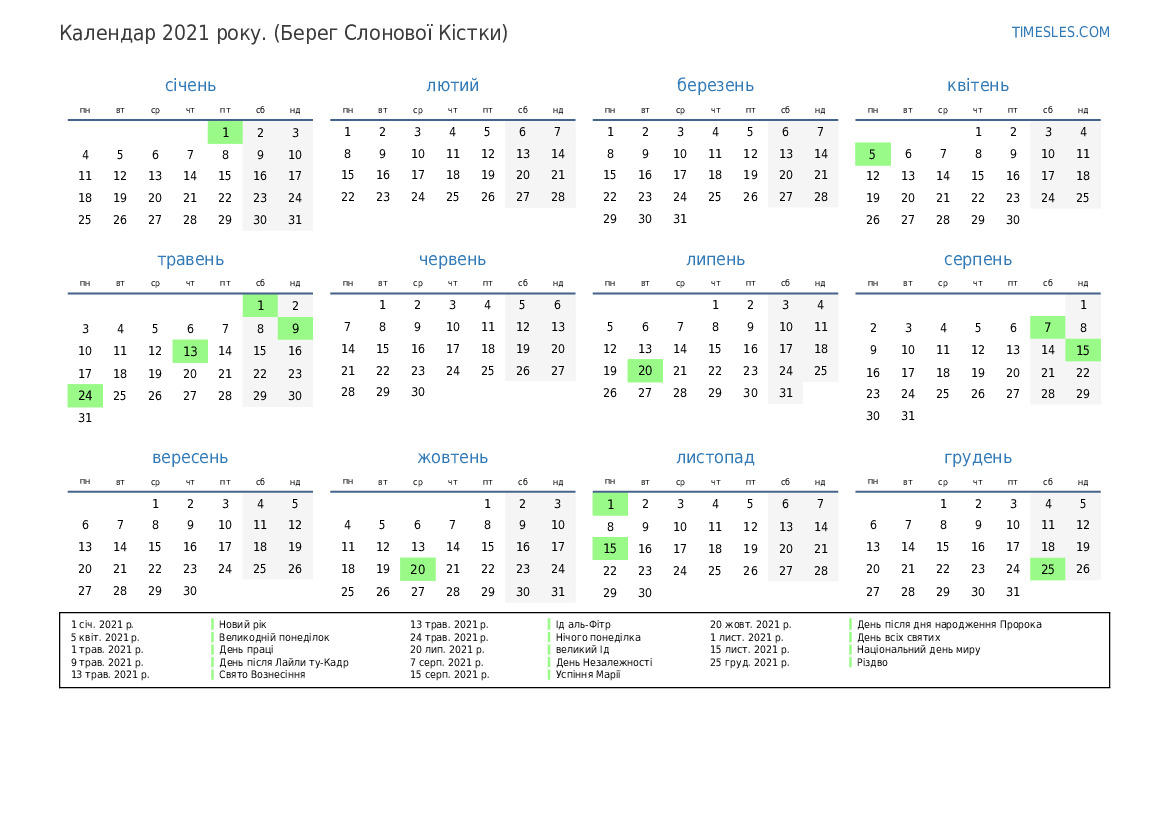Screen dimensions: 1169x827
Task: Click legend entry 'Свято Вознесіння'
Action: pyautogui.click(x=262, y=674)
